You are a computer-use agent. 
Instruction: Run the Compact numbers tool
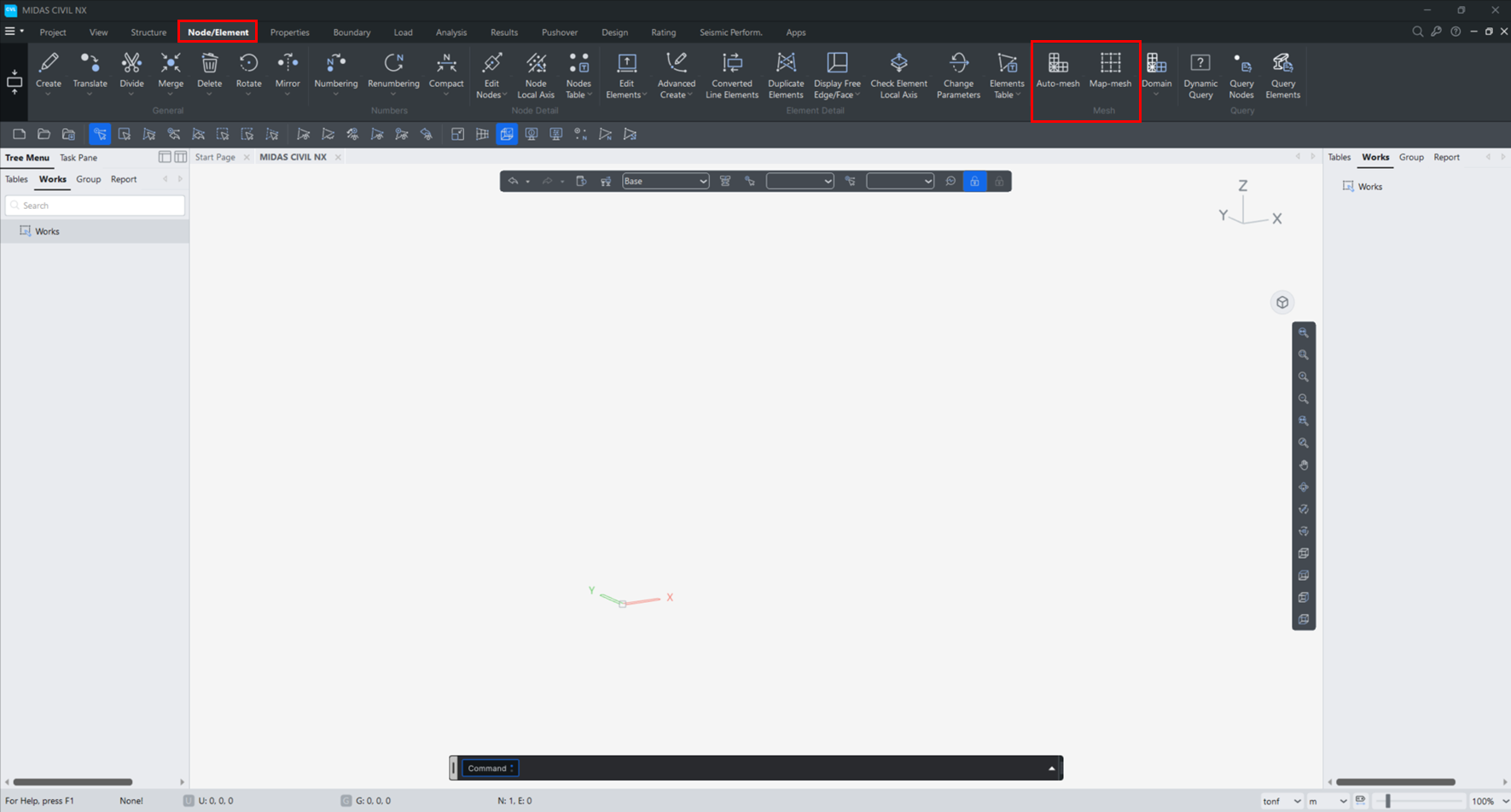(x=446, y=70)
